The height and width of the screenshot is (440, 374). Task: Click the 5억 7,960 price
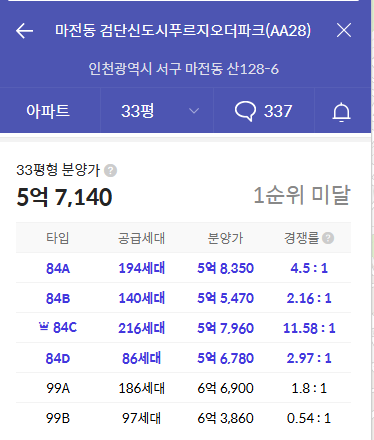(225, 328)
